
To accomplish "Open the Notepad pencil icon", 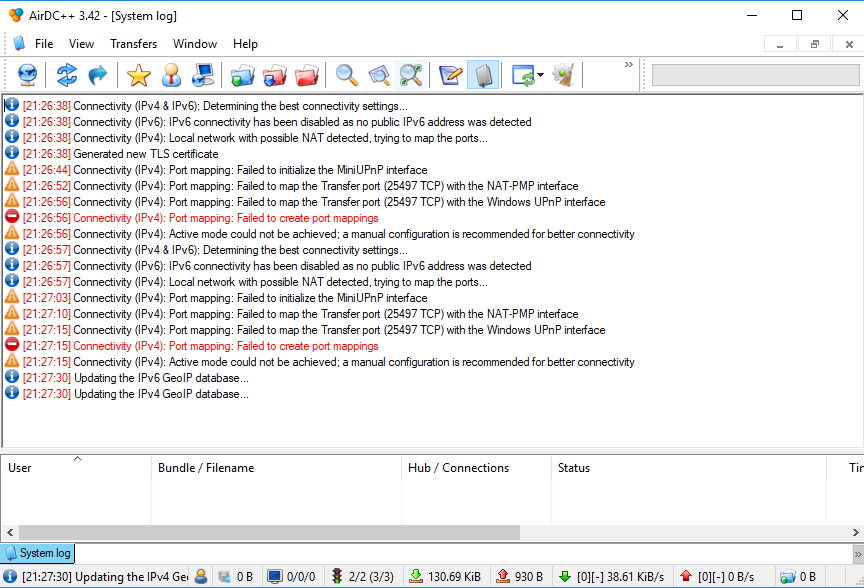I will (x=451, y=74).
